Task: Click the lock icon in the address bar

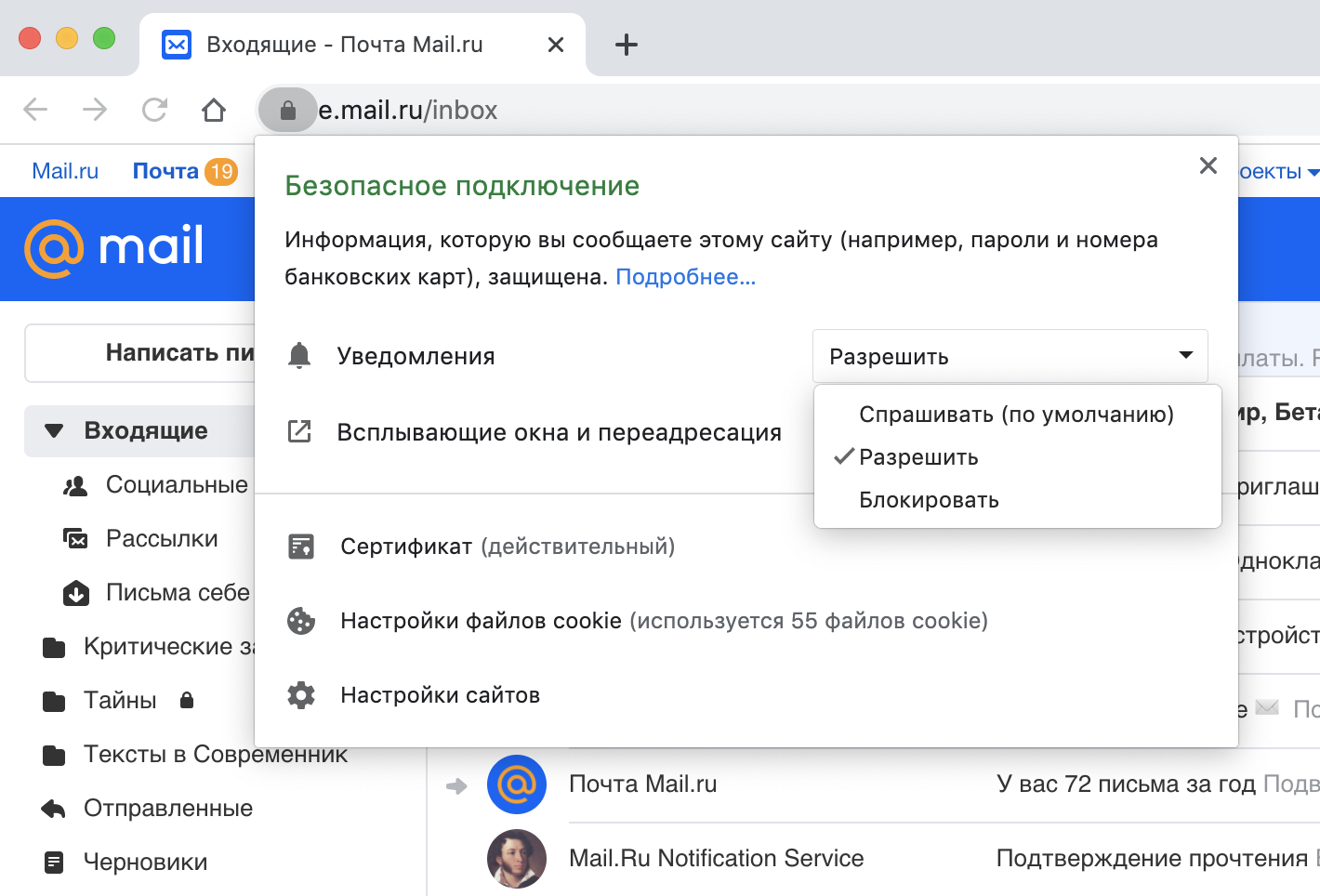Action: tap(288, 110)
